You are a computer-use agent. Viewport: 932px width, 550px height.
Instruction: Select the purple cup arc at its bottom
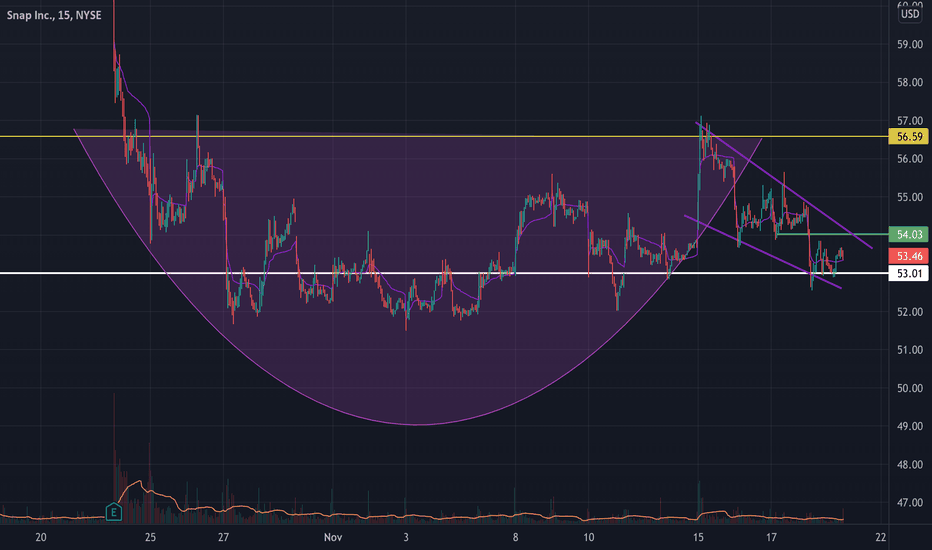coord(418,425)
